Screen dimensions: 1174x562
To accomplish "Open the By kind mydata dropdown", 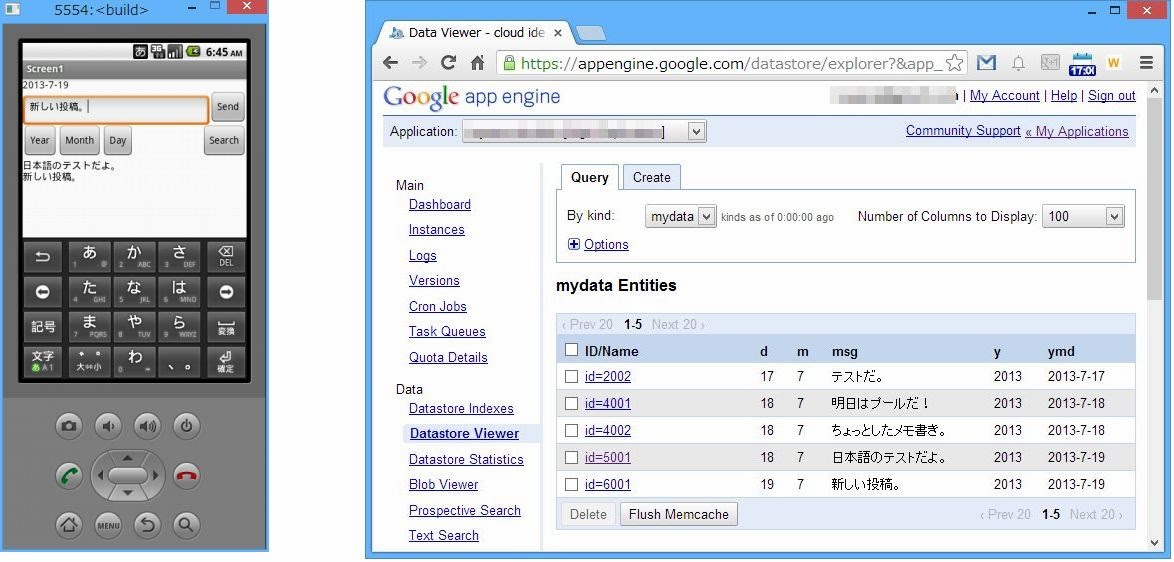I will (x=680, y=216).
